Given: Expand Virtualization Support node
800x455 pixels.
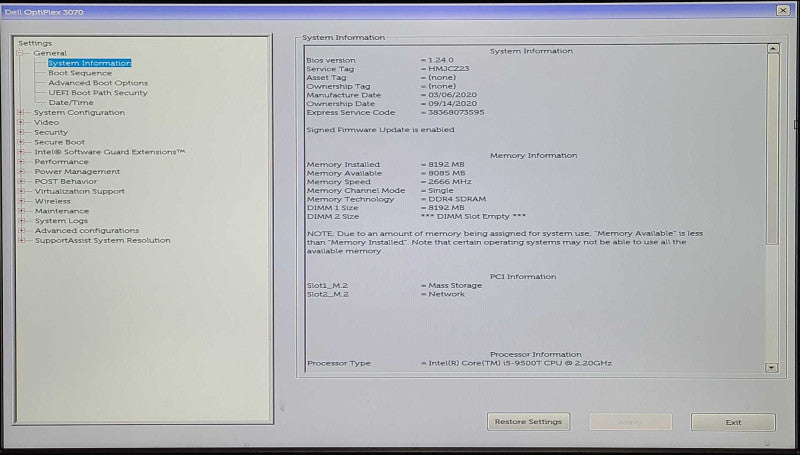Looking at the screenshot, I should coord(21,191).
